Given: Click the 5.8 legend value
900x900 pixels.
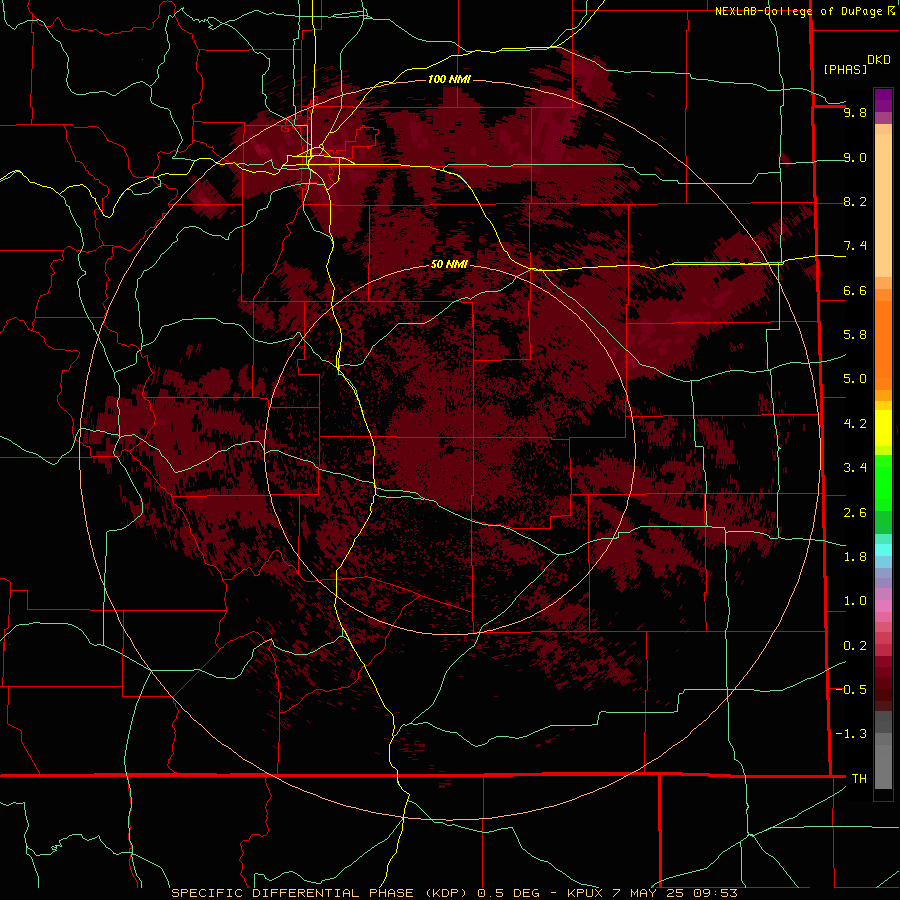Looking at the screenshot, I should [855, 335].
